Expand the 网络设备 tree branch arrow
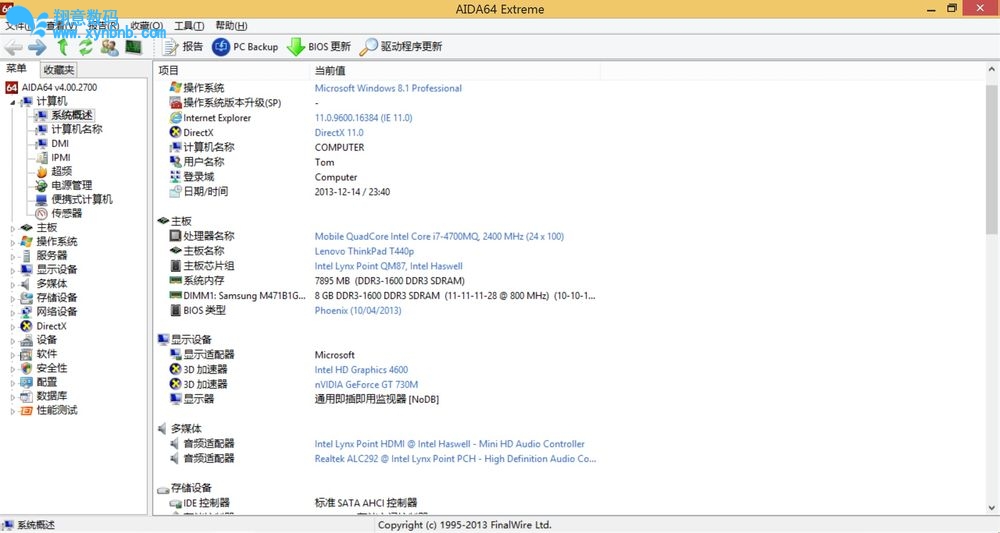This screenshot has height=533, width=1000. click(13, 312)
